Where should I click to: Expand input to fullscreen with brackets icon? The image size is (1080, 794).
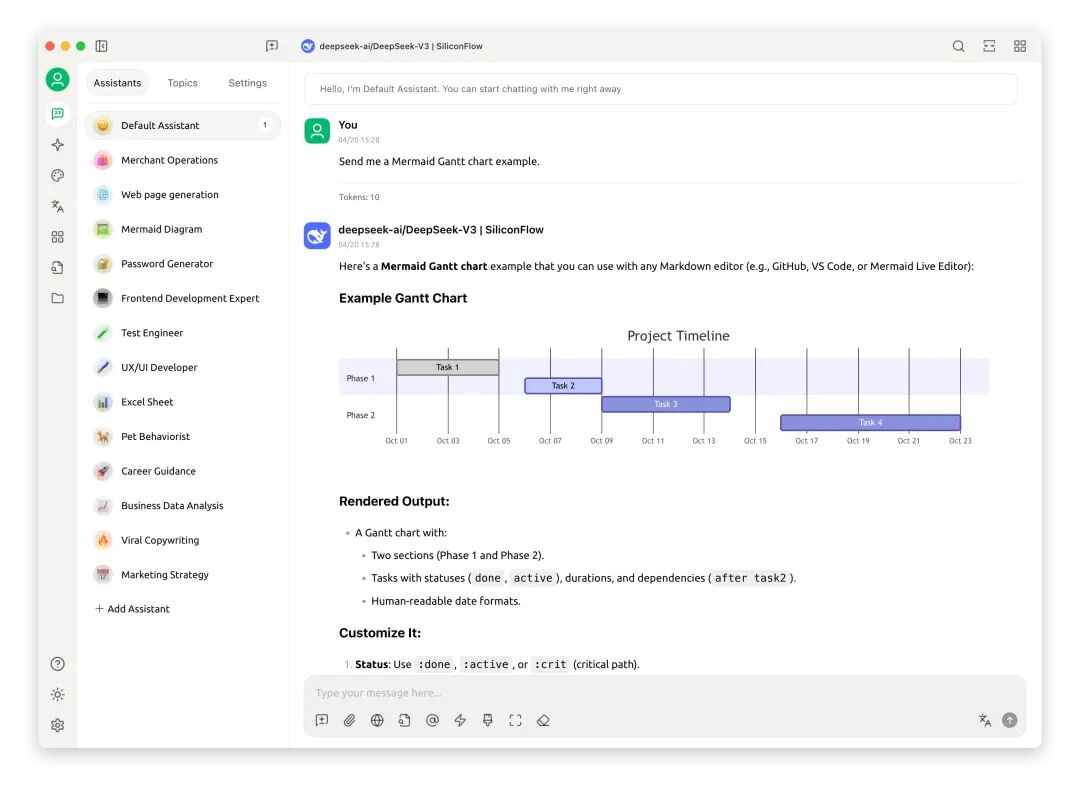(515, 720)
